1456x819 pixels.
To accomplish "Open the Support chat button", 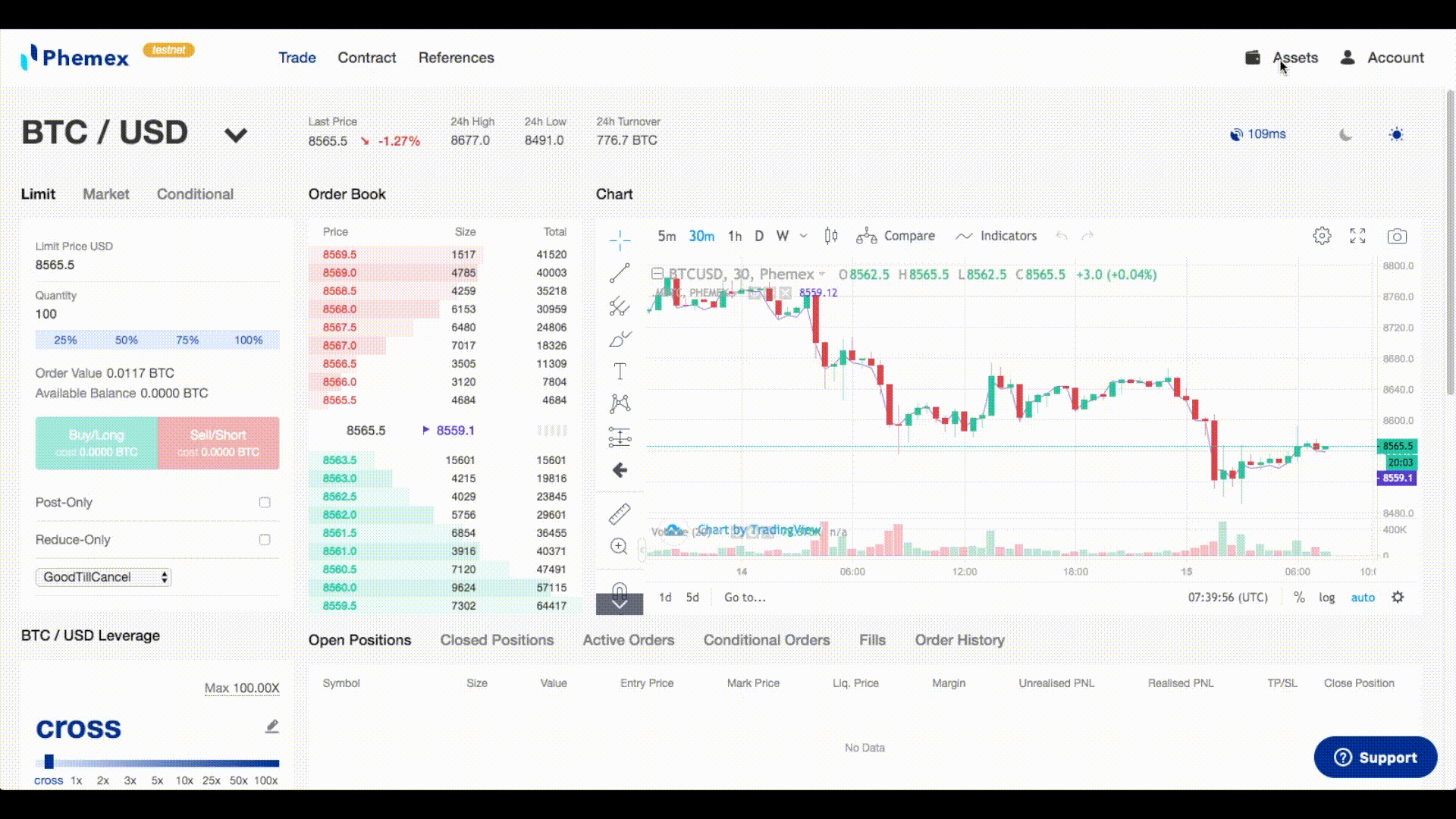I will (1376, 757).
